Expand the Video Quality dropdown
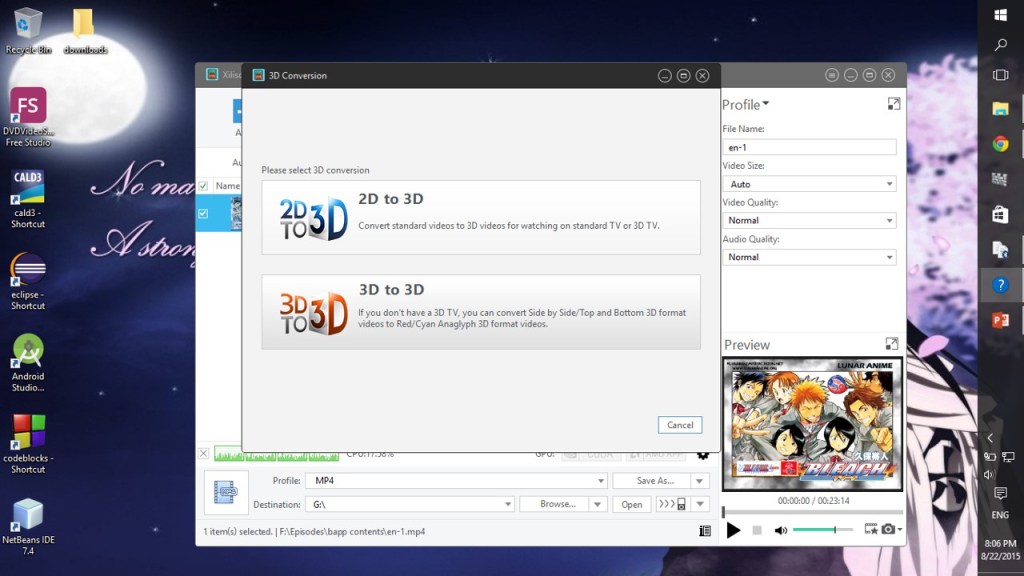The image size is (1024, 576). [x=809, y=220]
